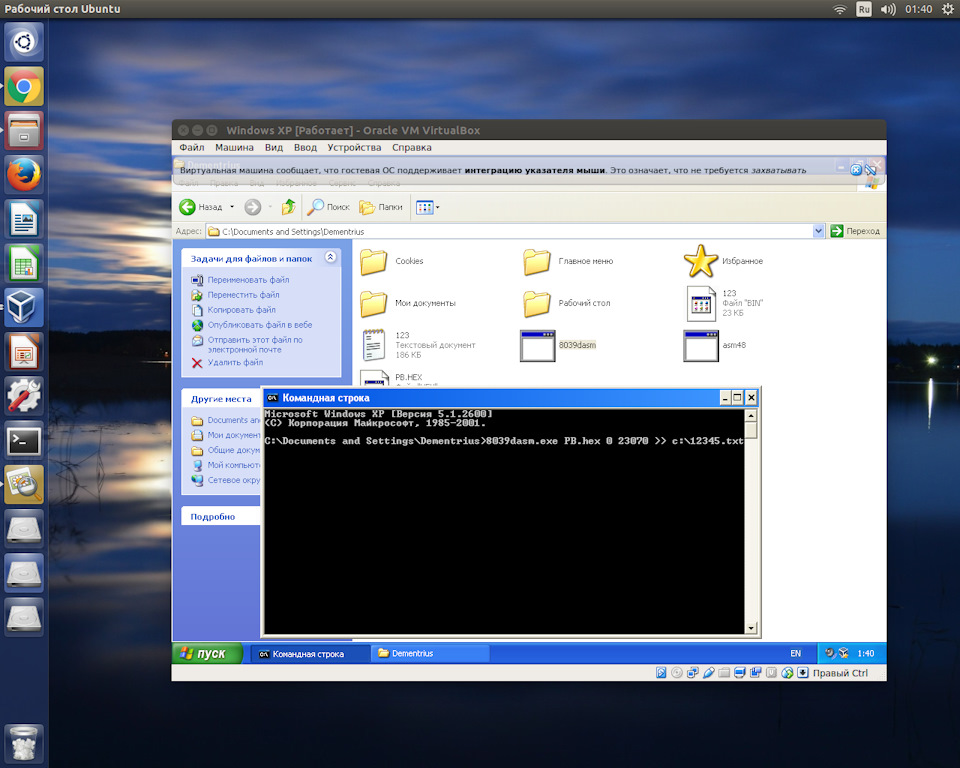Select the Рабочий стол folder

567,303
